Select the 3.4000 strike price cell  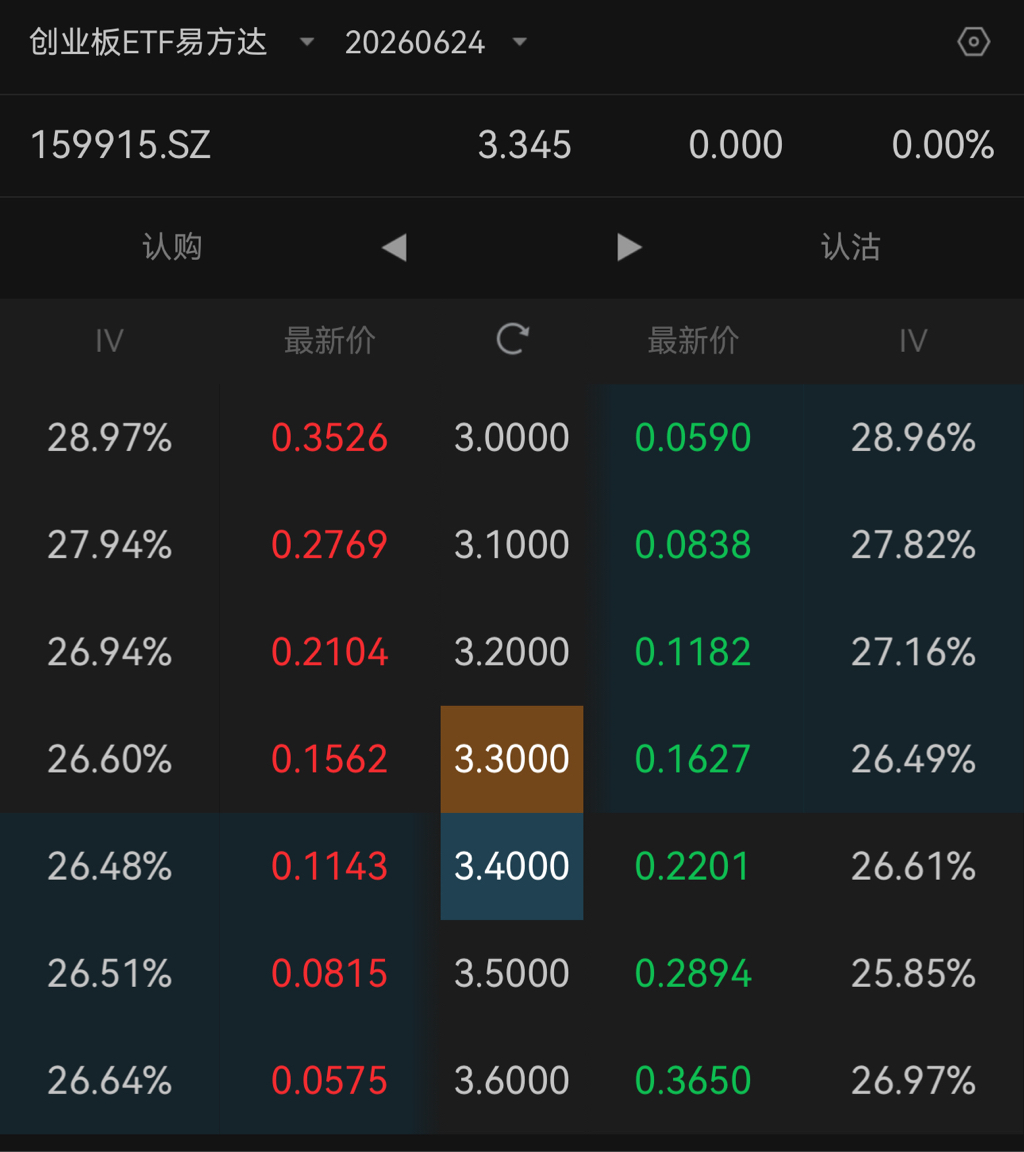[512, 866]
